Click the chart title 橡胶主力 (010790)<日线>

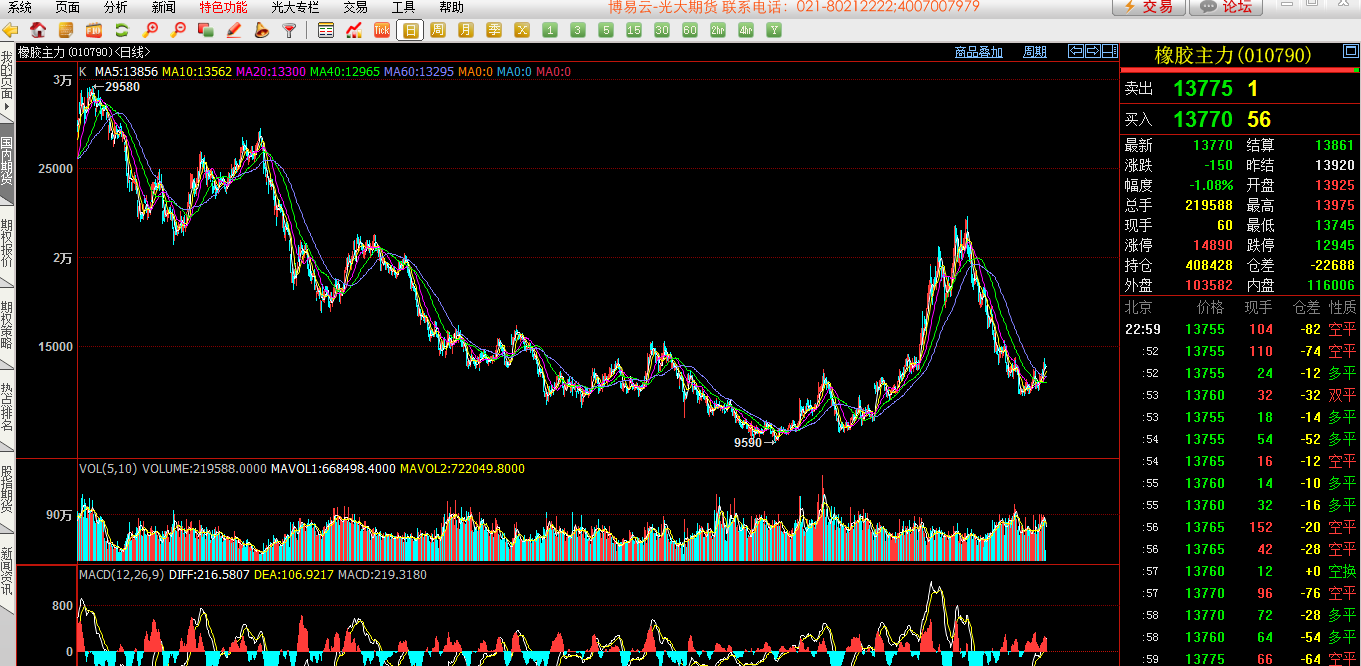tap(84, 52)
